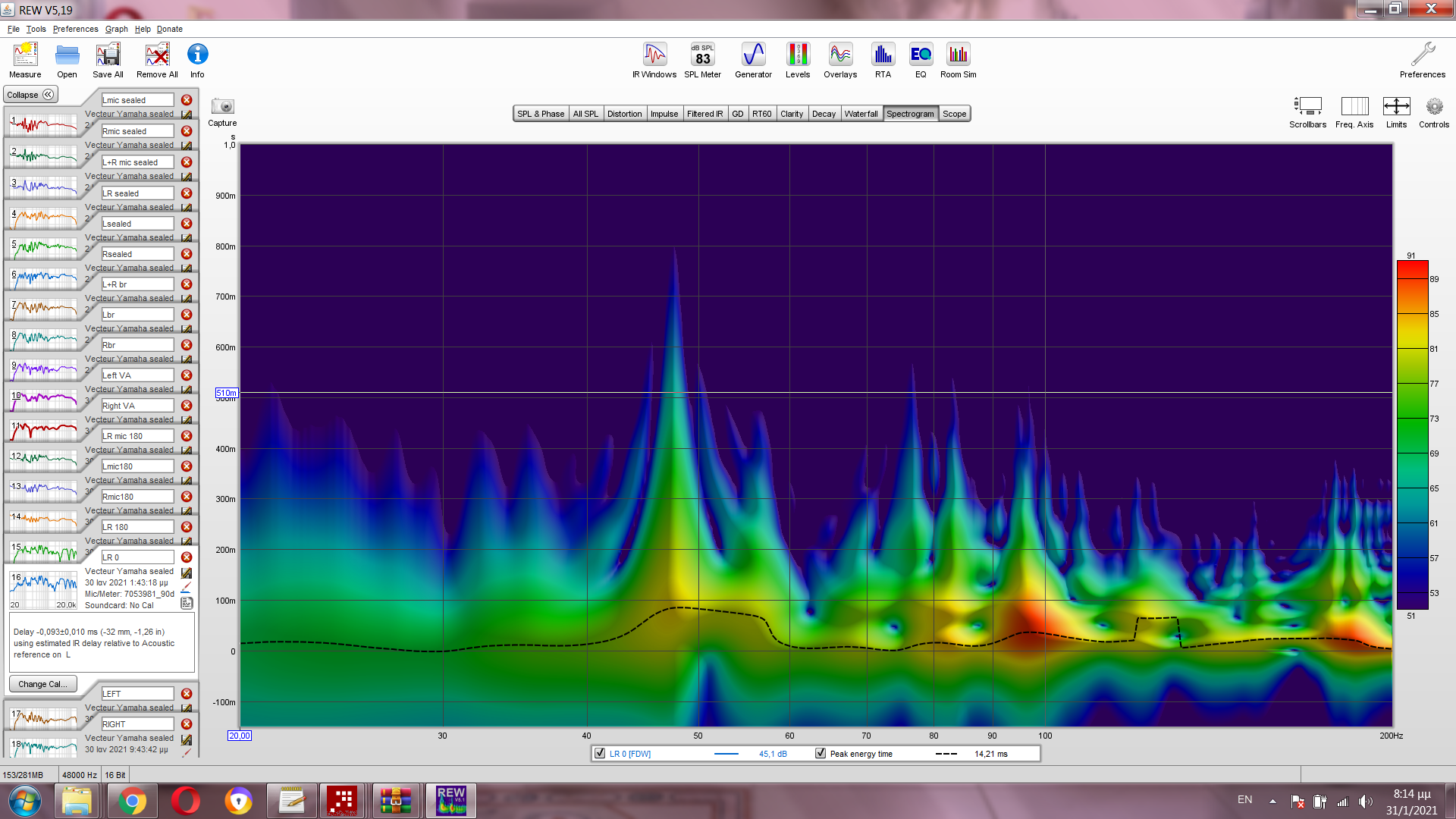Switch to the Waterfall tab
Viewport: 1456px width, 819px height.
click(x=861, y=114)
